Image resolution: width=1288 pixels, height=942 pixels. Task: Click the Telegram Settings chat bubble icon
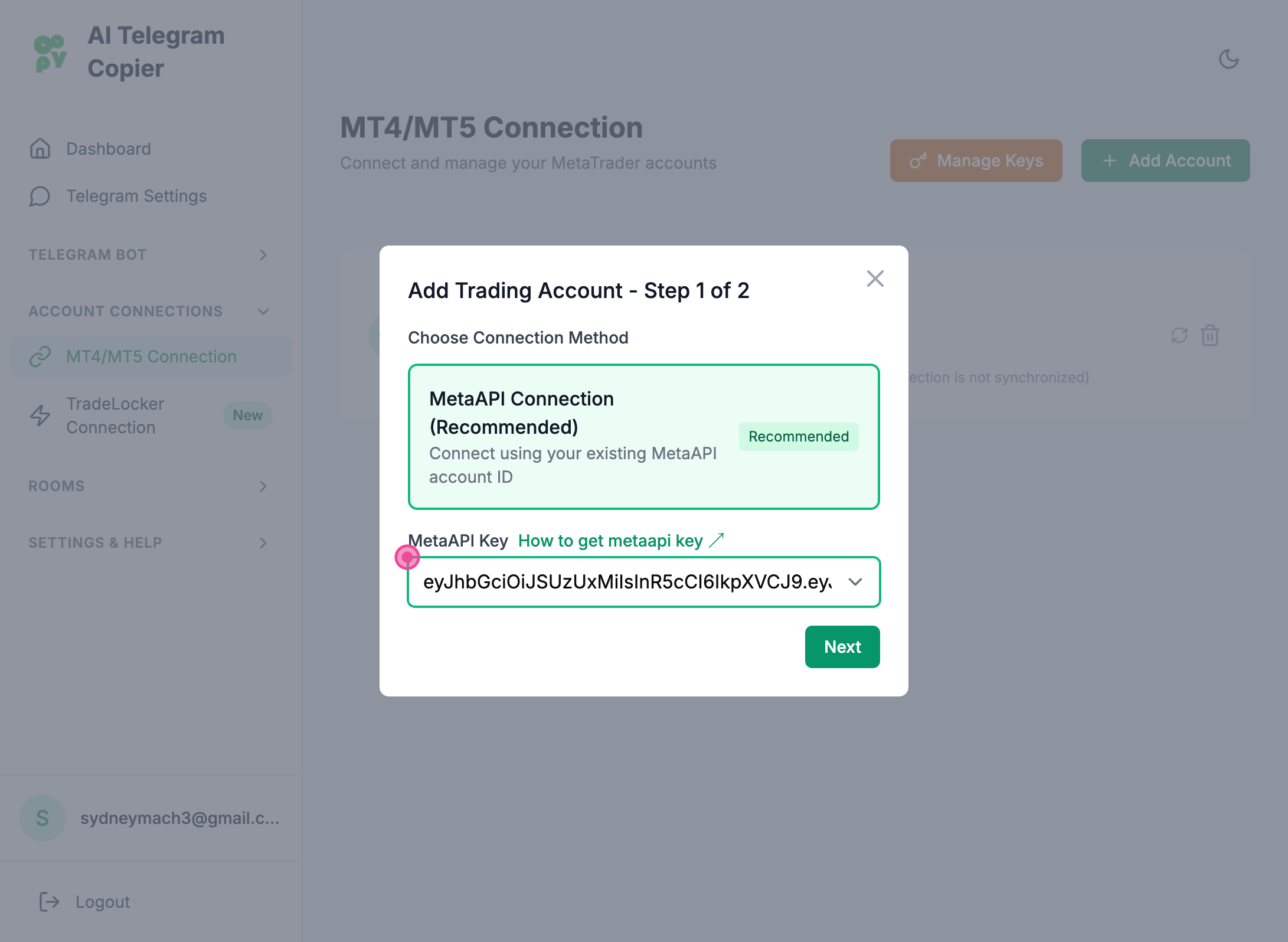(40, 196)
